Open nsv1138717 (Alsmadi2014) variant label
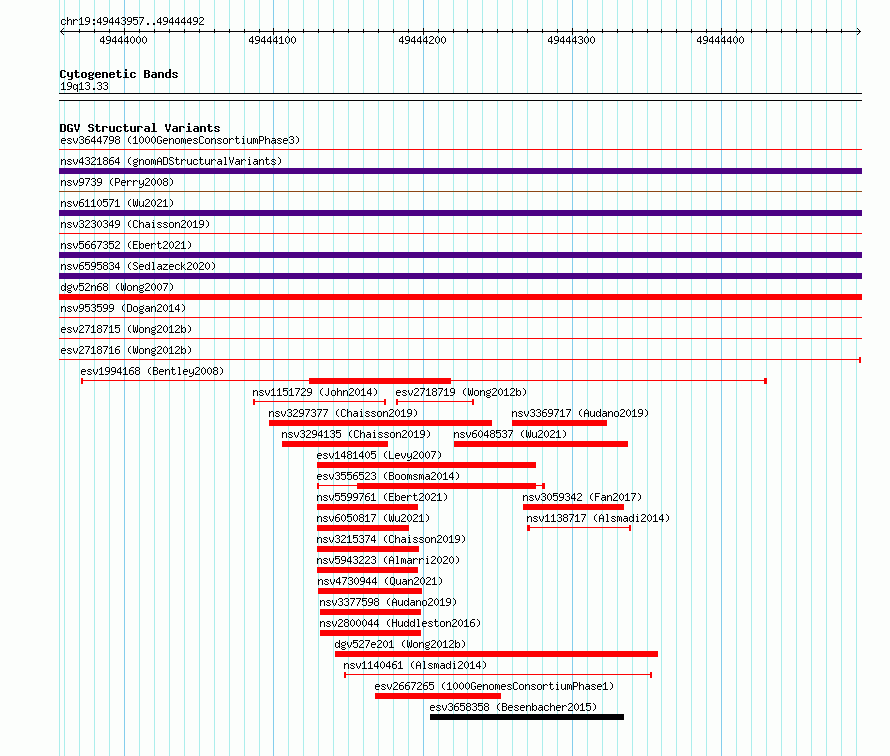 tap(598, 518)
